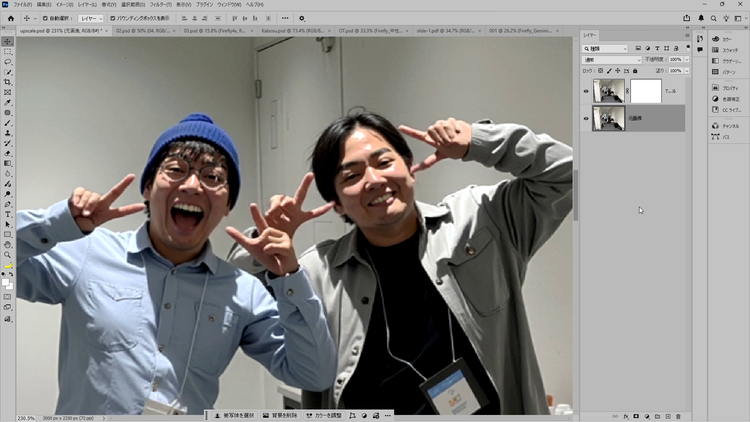
Task: Click the Select Subject button
Action: tap(236, 414)
